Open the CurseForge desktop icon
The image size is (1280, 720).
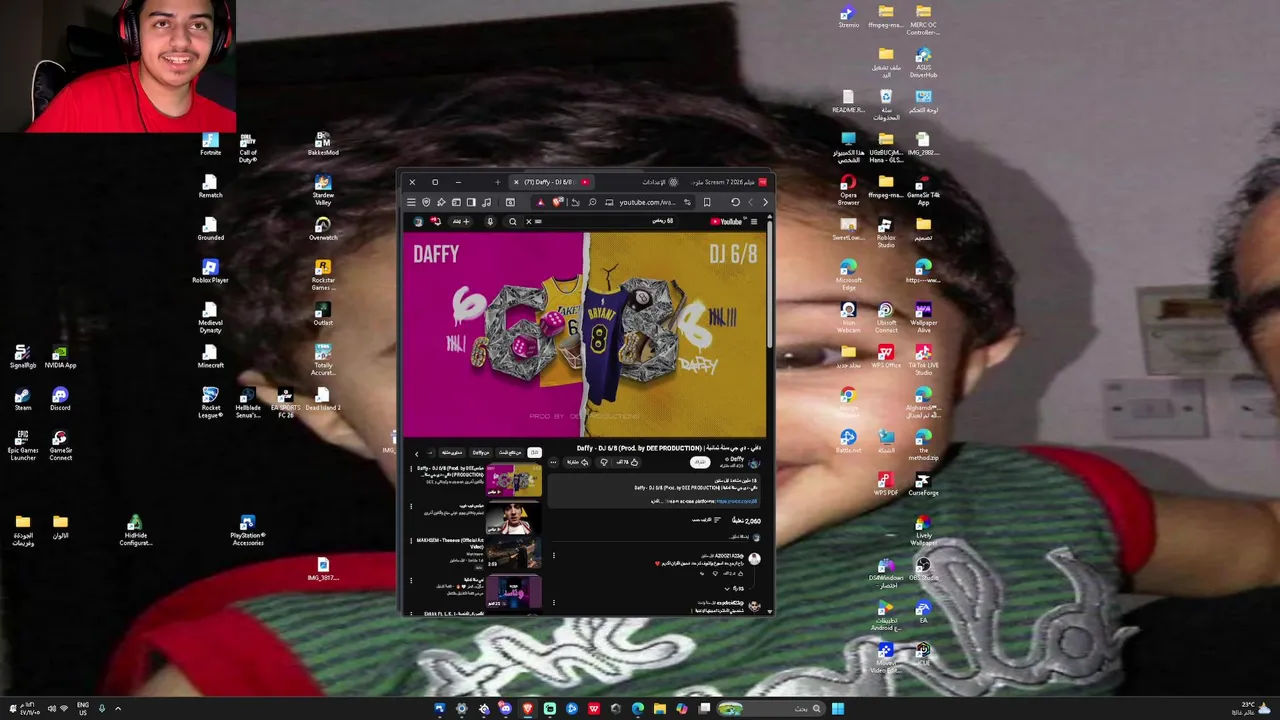[923, 484]
